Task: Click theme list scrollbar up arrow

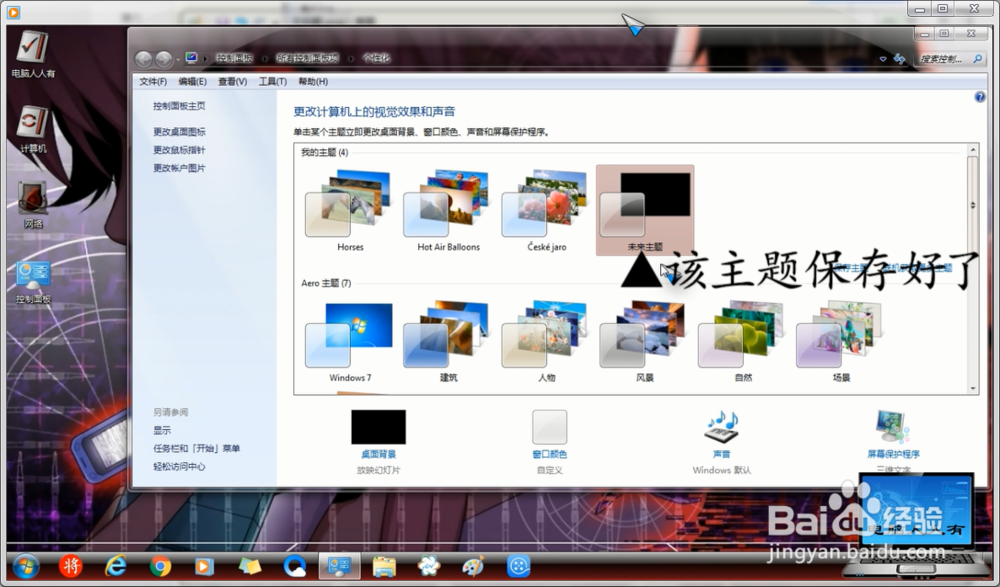Action: tap(973, 151)
